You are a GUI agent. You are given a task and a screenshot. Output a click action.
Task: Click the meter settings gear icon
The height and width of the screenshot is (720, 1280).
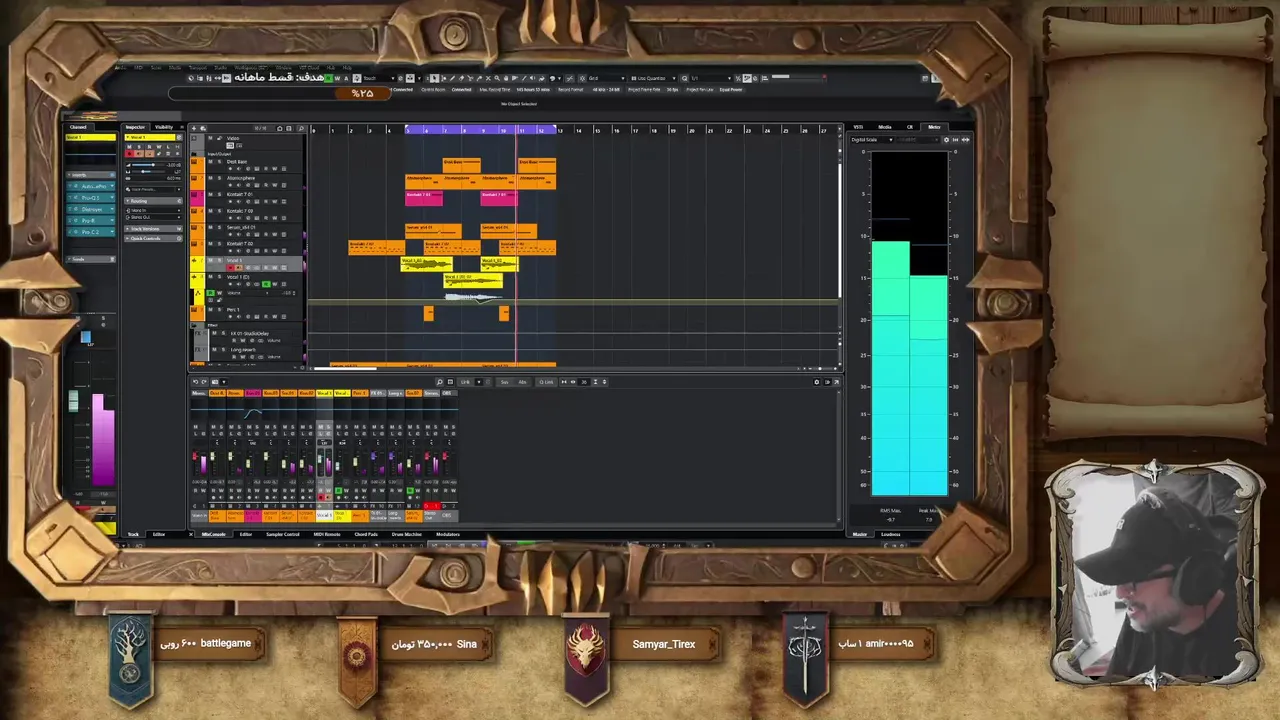click(946, 139)
